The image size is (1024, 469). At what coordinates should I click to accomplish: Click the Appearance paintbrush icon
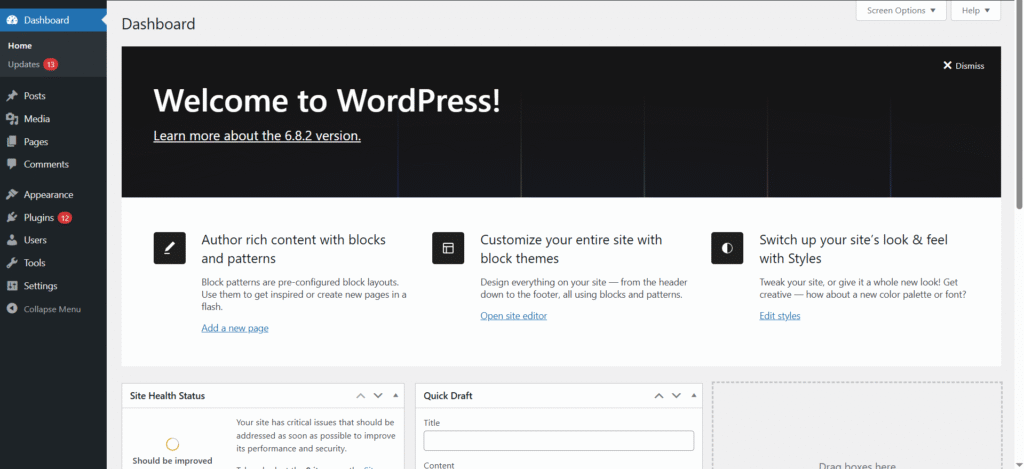point(12,195)
